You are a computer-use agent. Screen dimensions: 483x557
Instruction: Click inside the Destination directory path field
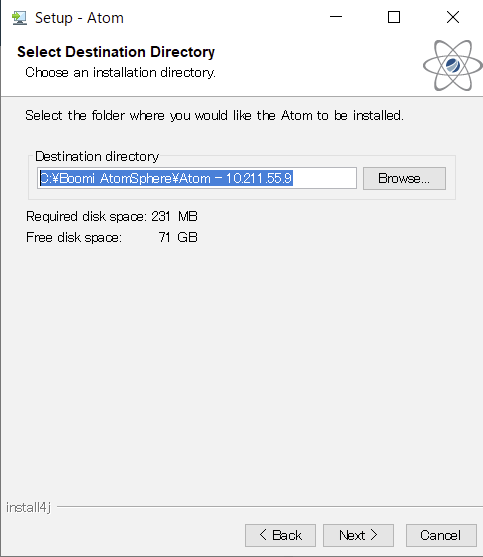click(197, 178)
